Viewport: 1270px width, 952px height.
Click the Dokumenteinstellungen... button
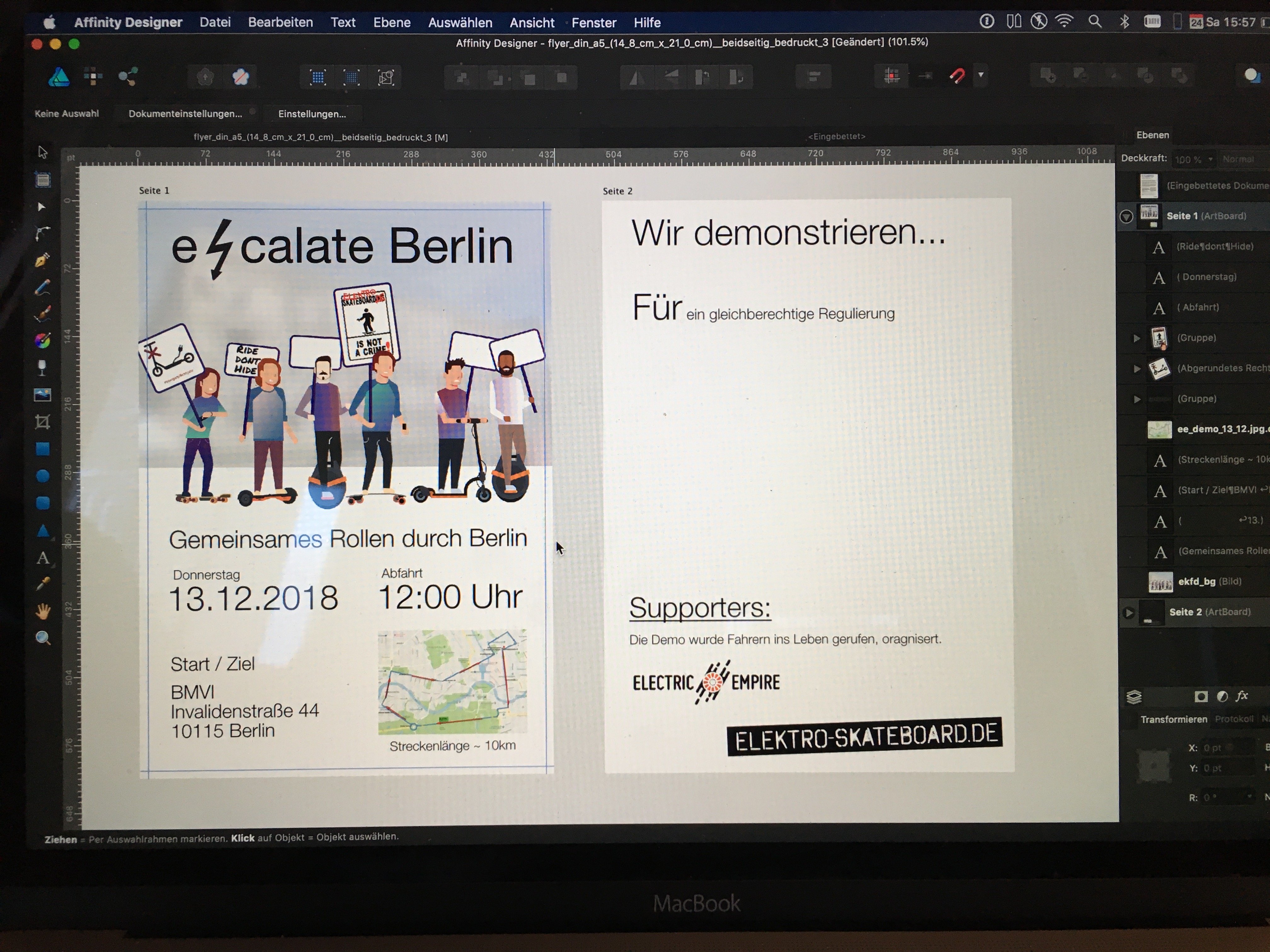click(186, 114)
